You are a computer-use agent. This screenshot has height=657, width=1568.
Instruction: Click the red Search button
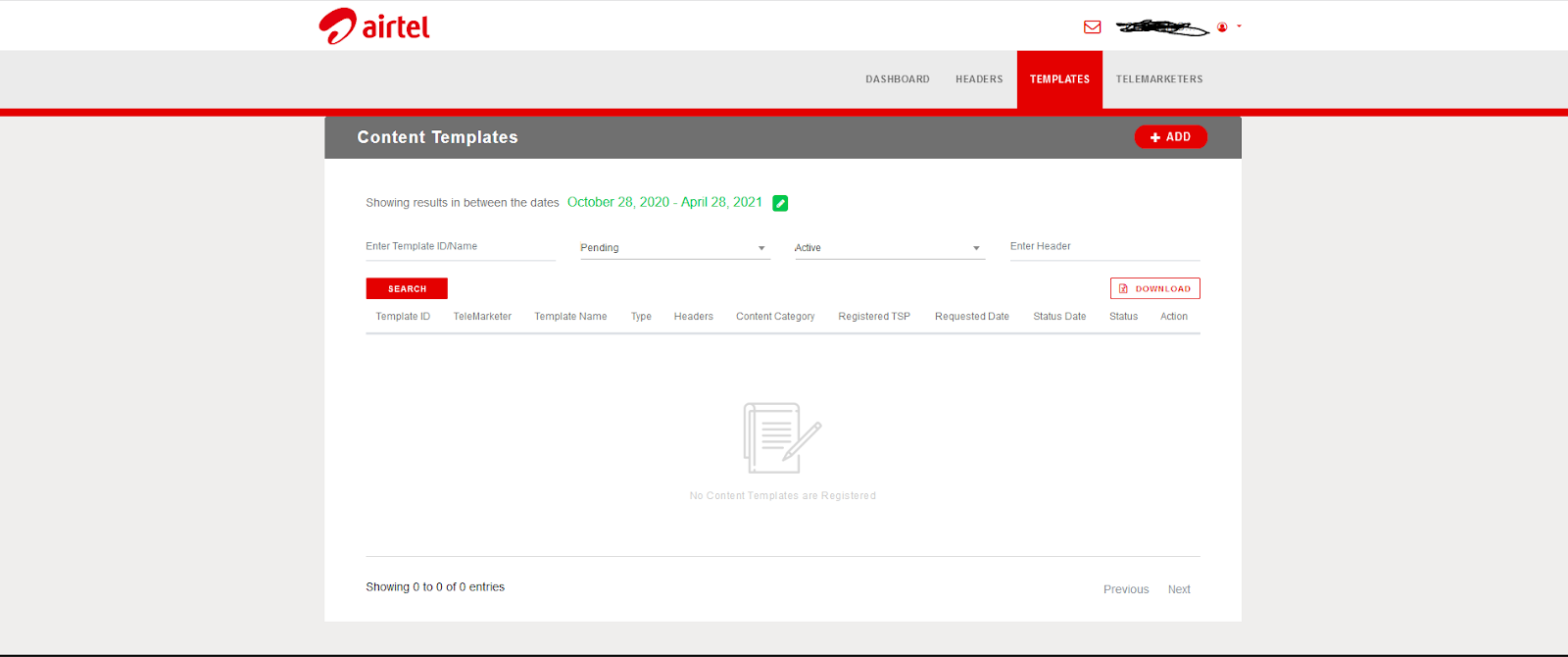407,288
